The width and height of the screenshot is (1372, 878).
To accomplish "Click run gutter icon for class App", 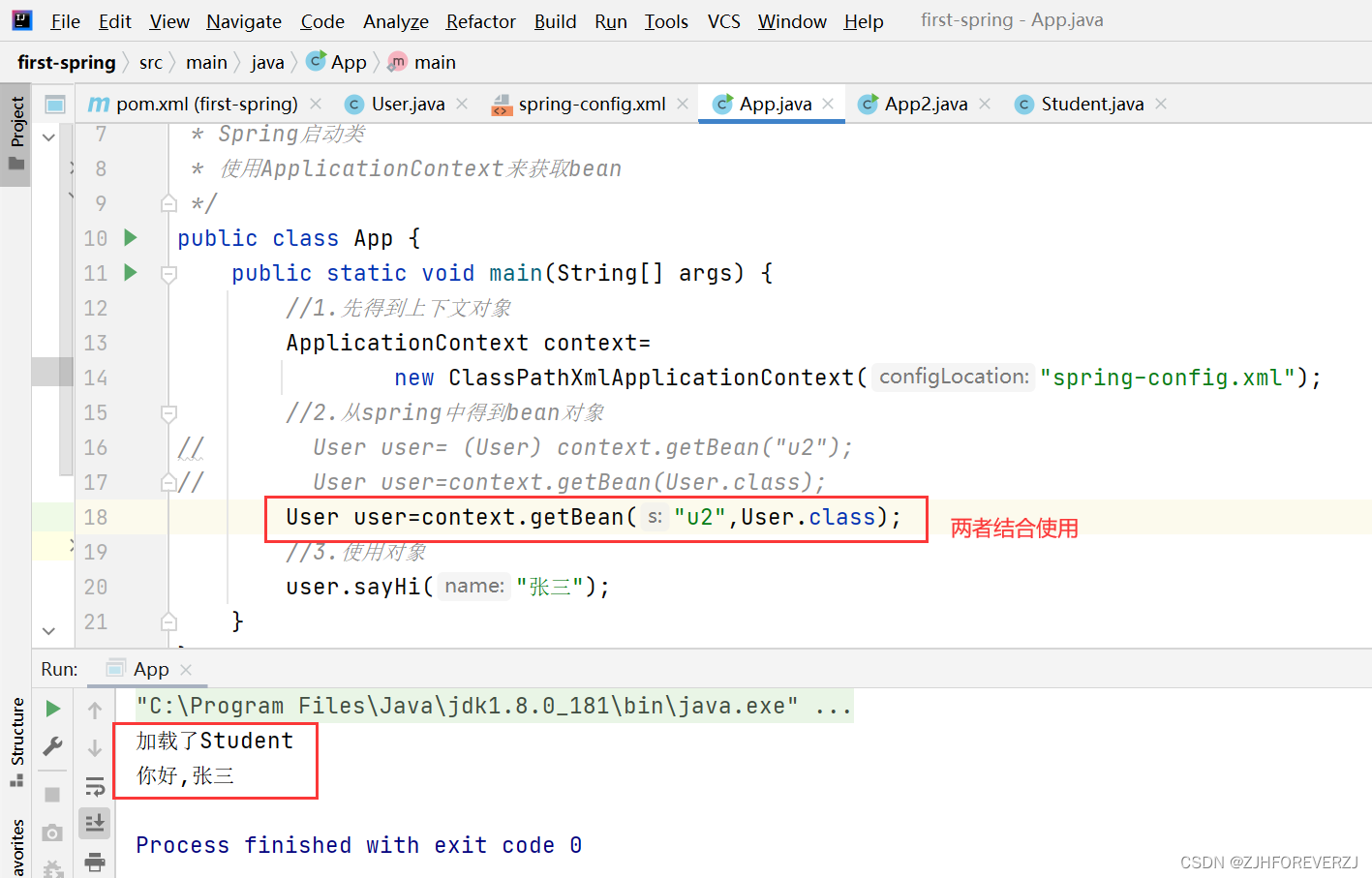I will point(131,237).
